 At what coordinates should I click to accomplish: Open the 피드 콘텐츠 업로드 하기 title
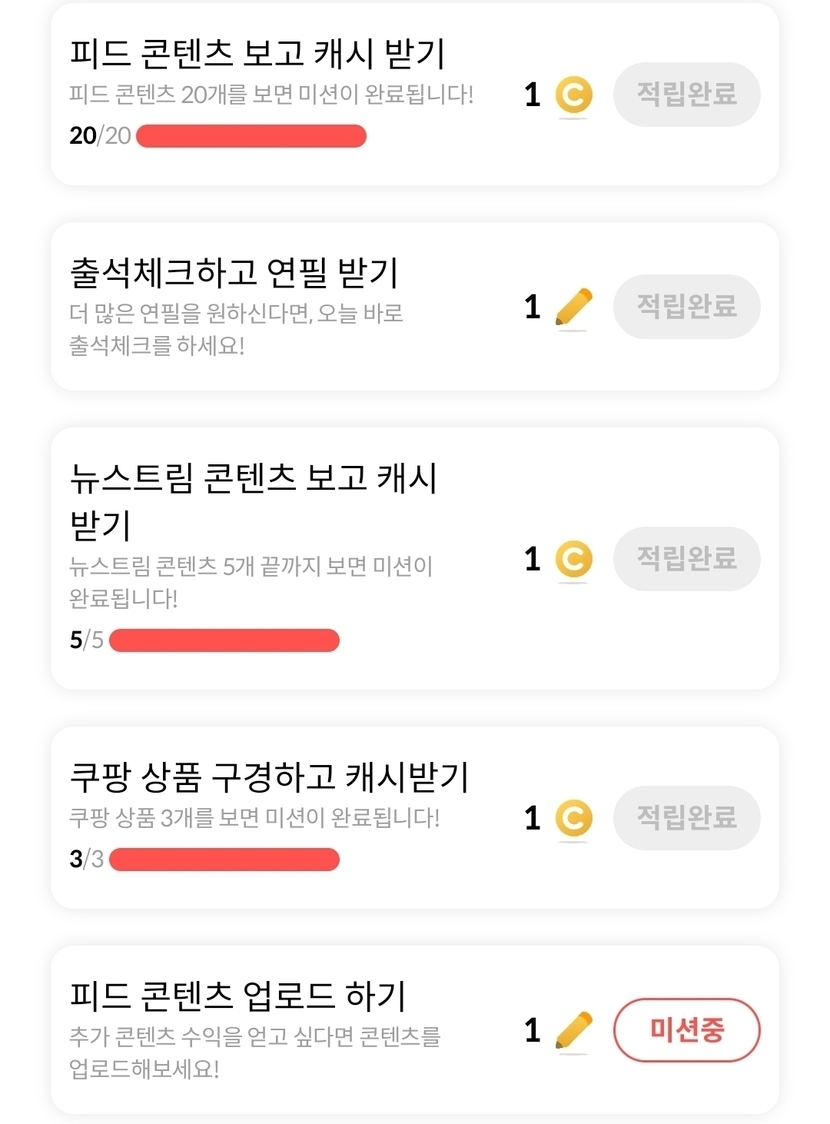click(x=238, y=996)
